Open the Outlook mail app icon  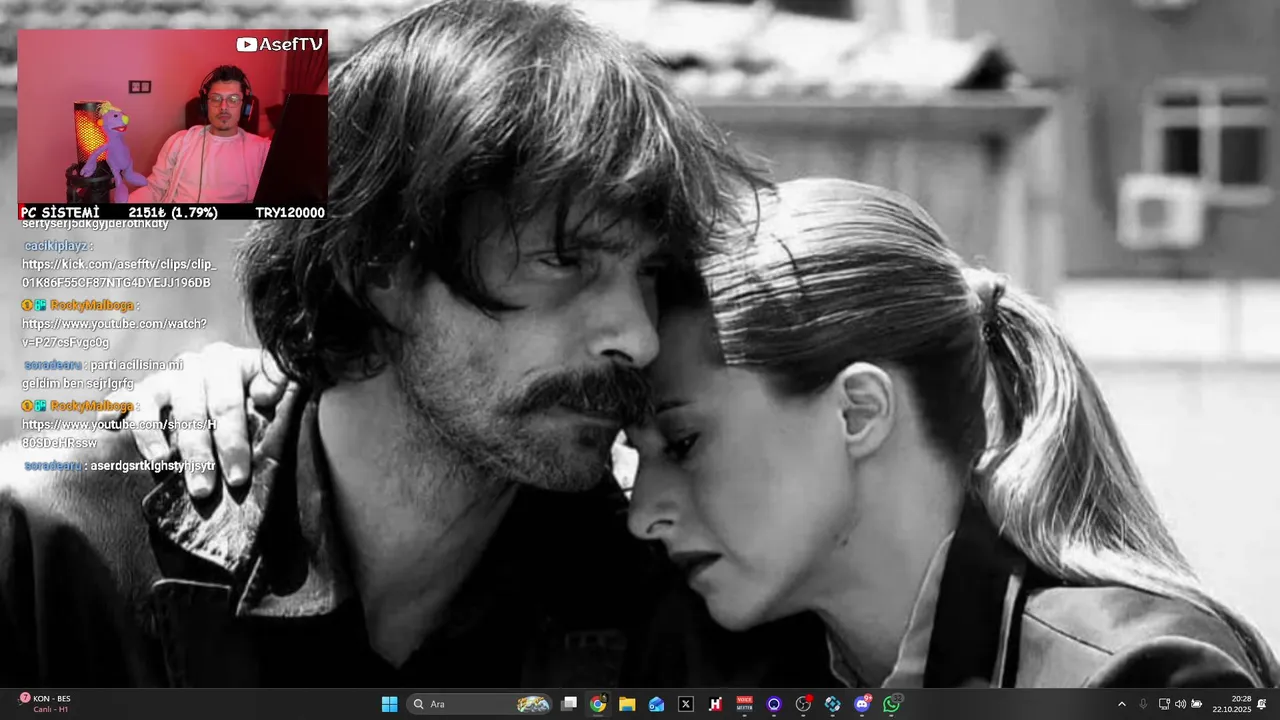pos(656,704)
